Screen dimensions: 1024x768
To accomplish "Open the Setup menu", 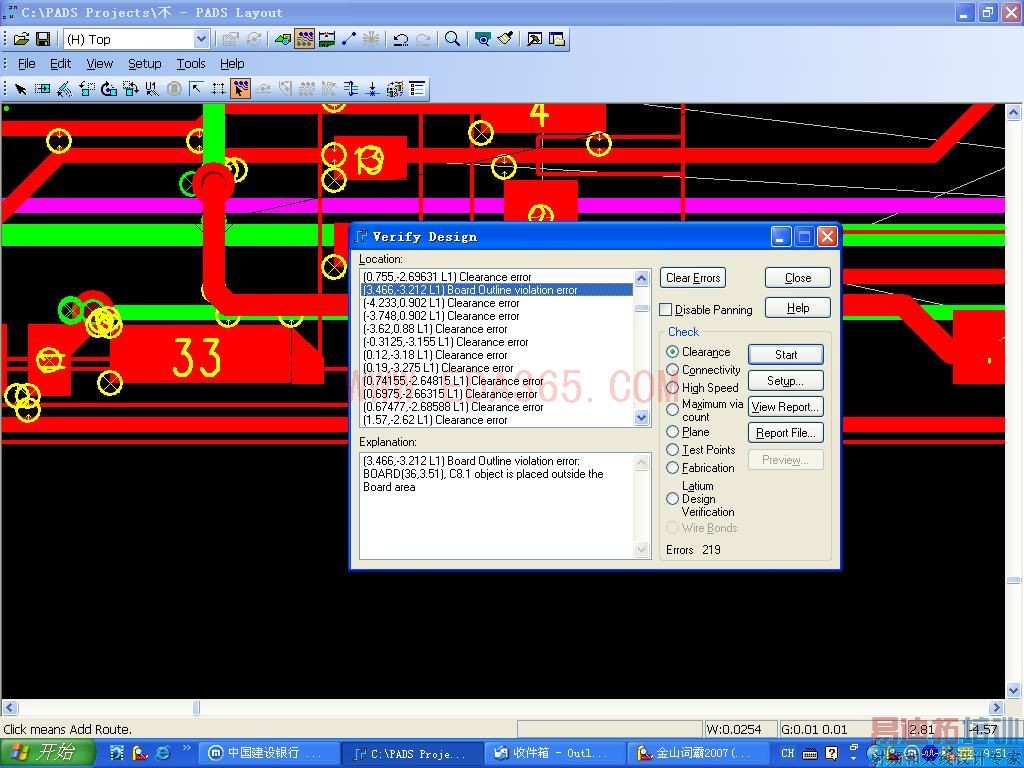I will [144, 63].
